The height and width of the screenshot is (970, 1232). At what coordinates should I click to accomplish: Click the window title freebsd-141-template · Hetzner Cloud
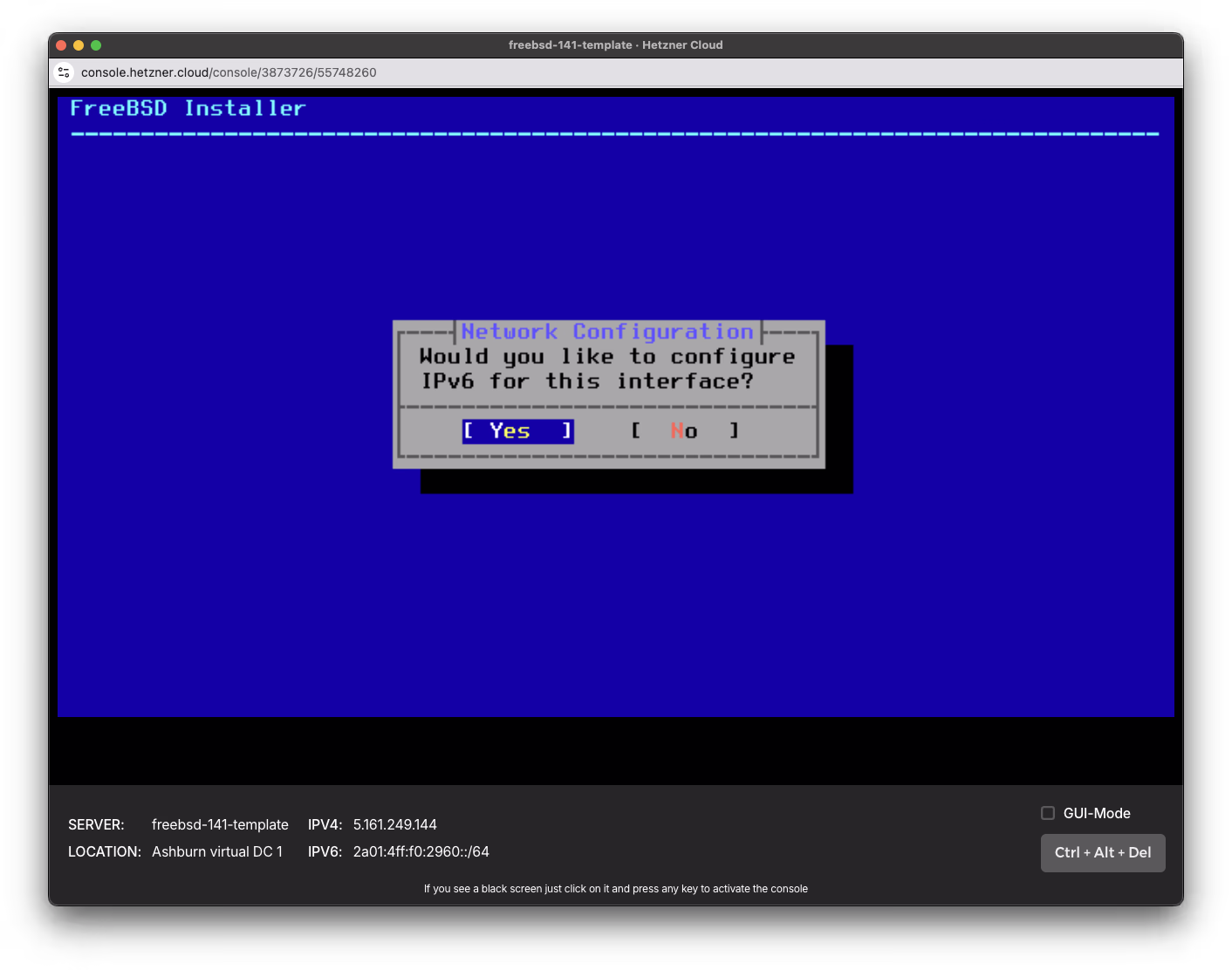(x=616, y=44)
